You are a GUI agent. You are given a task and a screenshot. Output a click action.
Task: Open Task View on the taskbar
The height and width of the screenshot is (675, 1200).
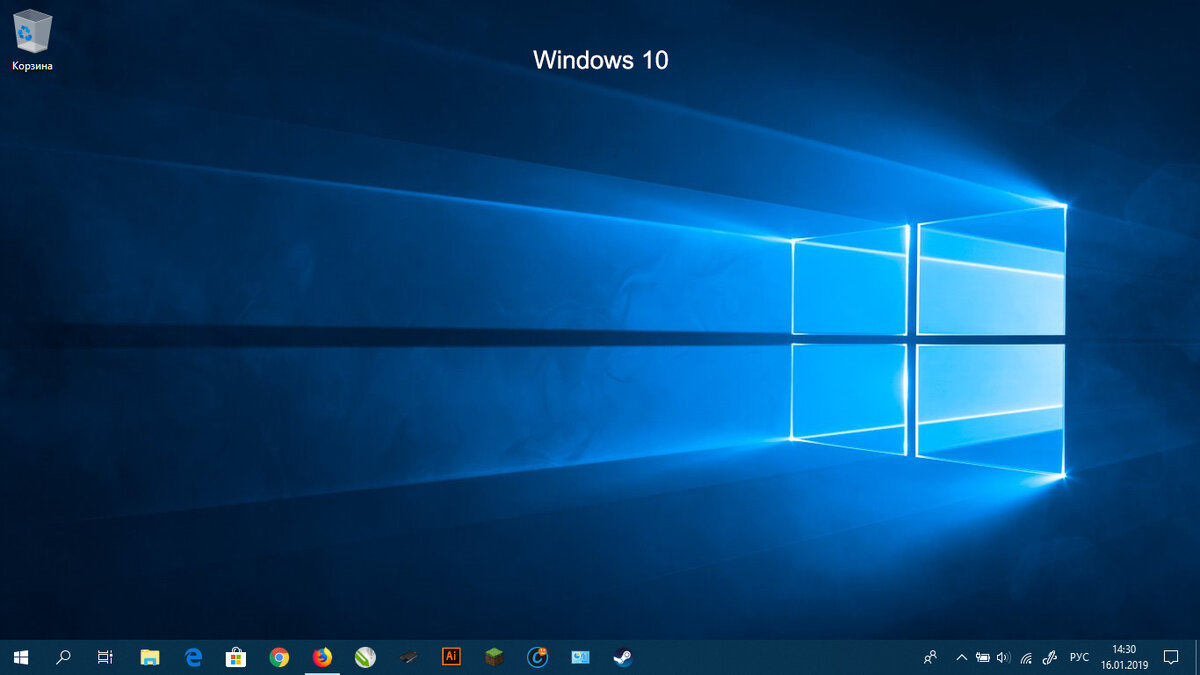coord(105,657)
